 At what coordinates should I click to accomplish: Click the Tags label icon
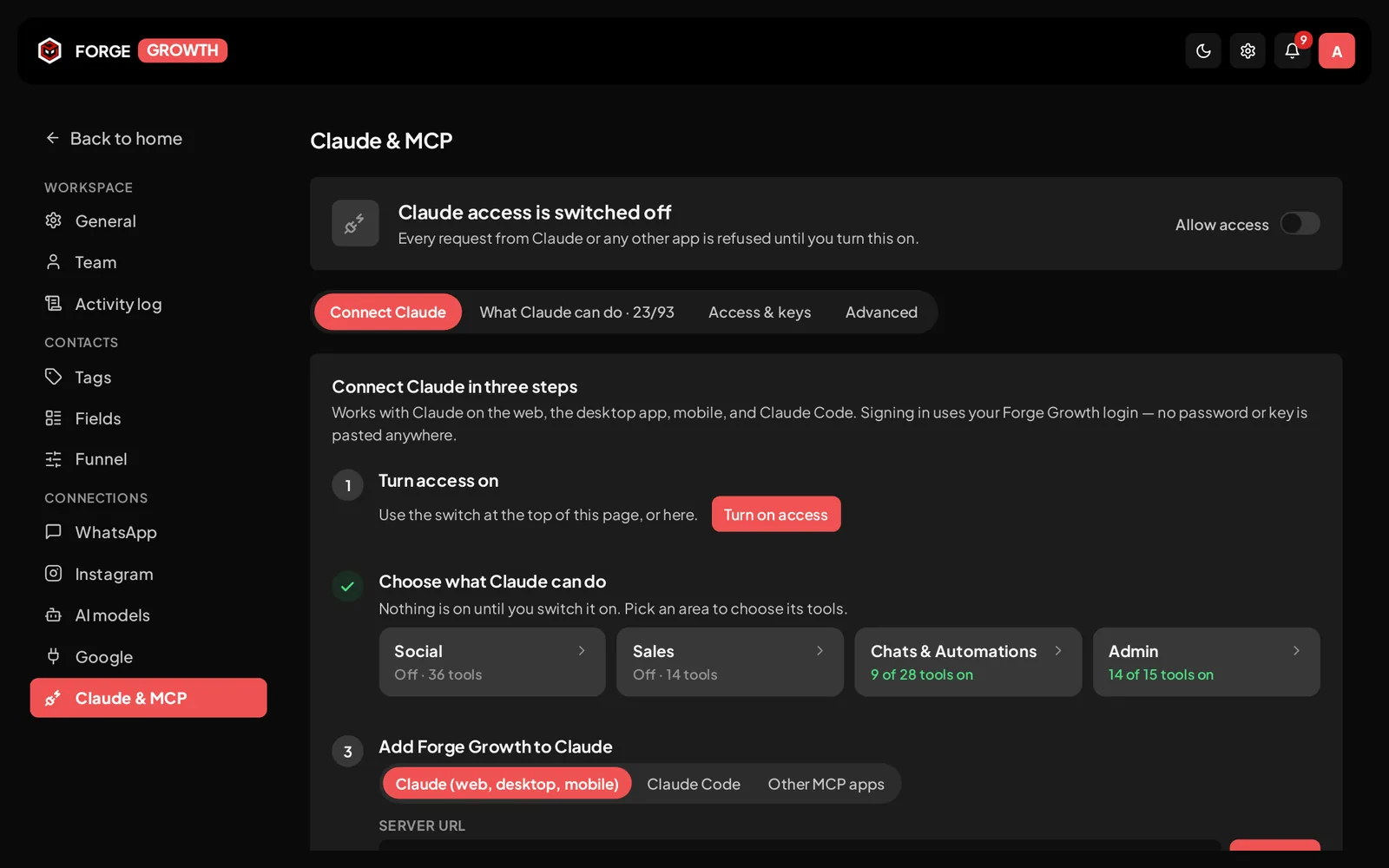(x=54, y=377)
